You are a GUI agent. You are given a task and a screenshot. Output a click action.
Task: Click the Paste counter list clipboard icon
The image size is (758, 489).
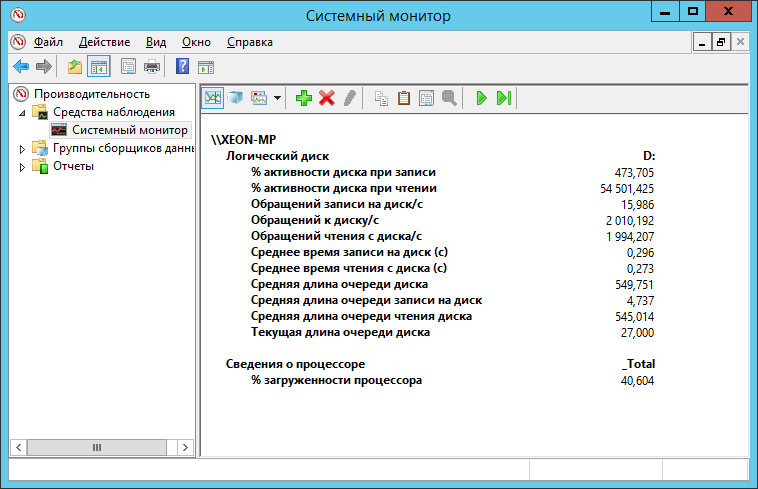(404, 98)
